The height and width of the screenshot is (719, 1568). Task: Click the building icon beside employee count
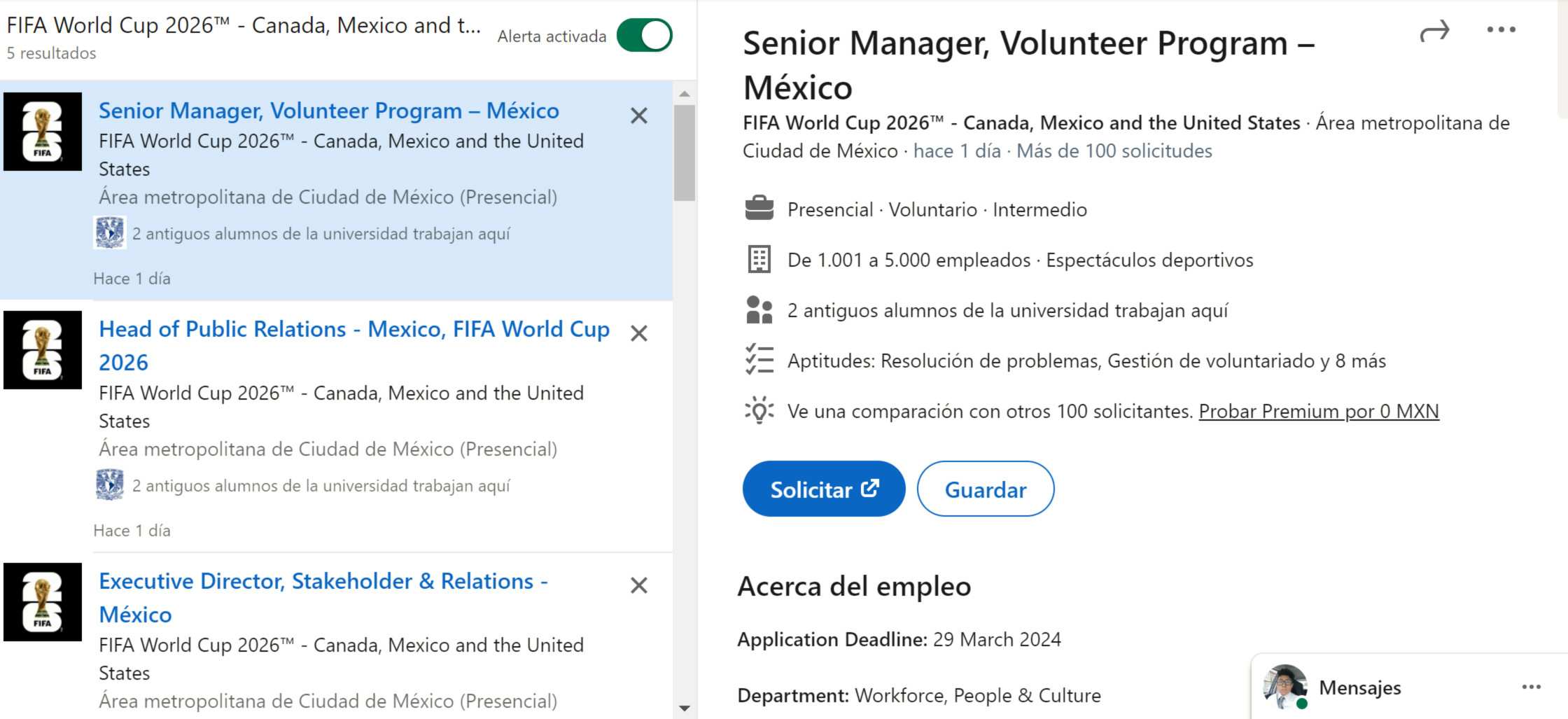point(759,259)
